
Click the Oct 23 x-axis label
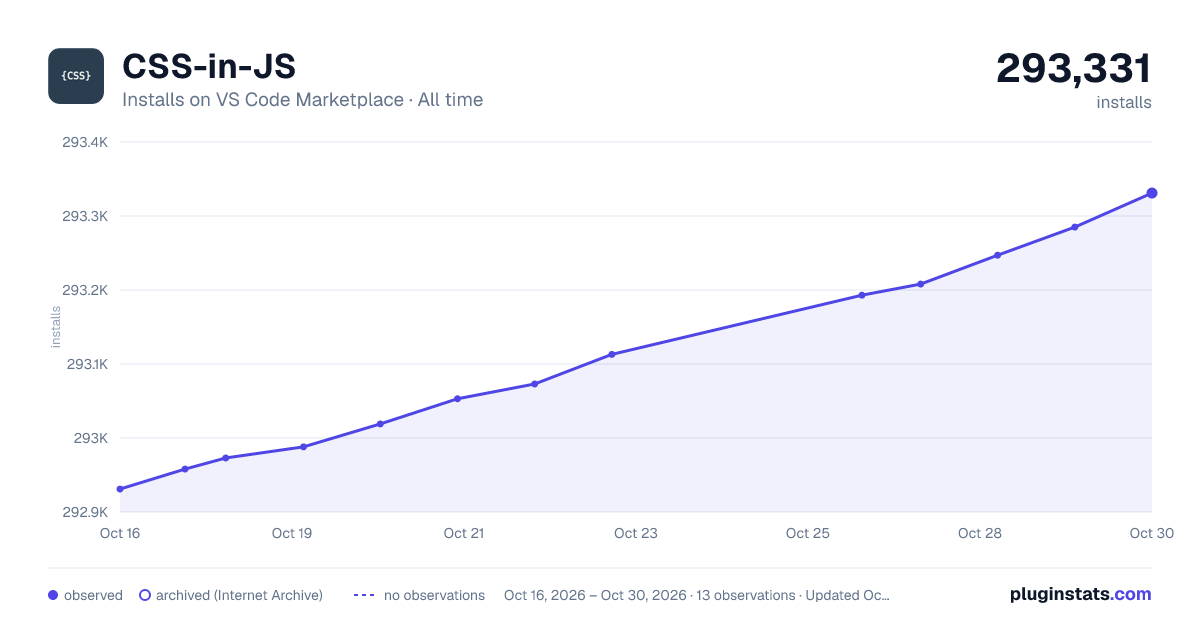point(636,533)
